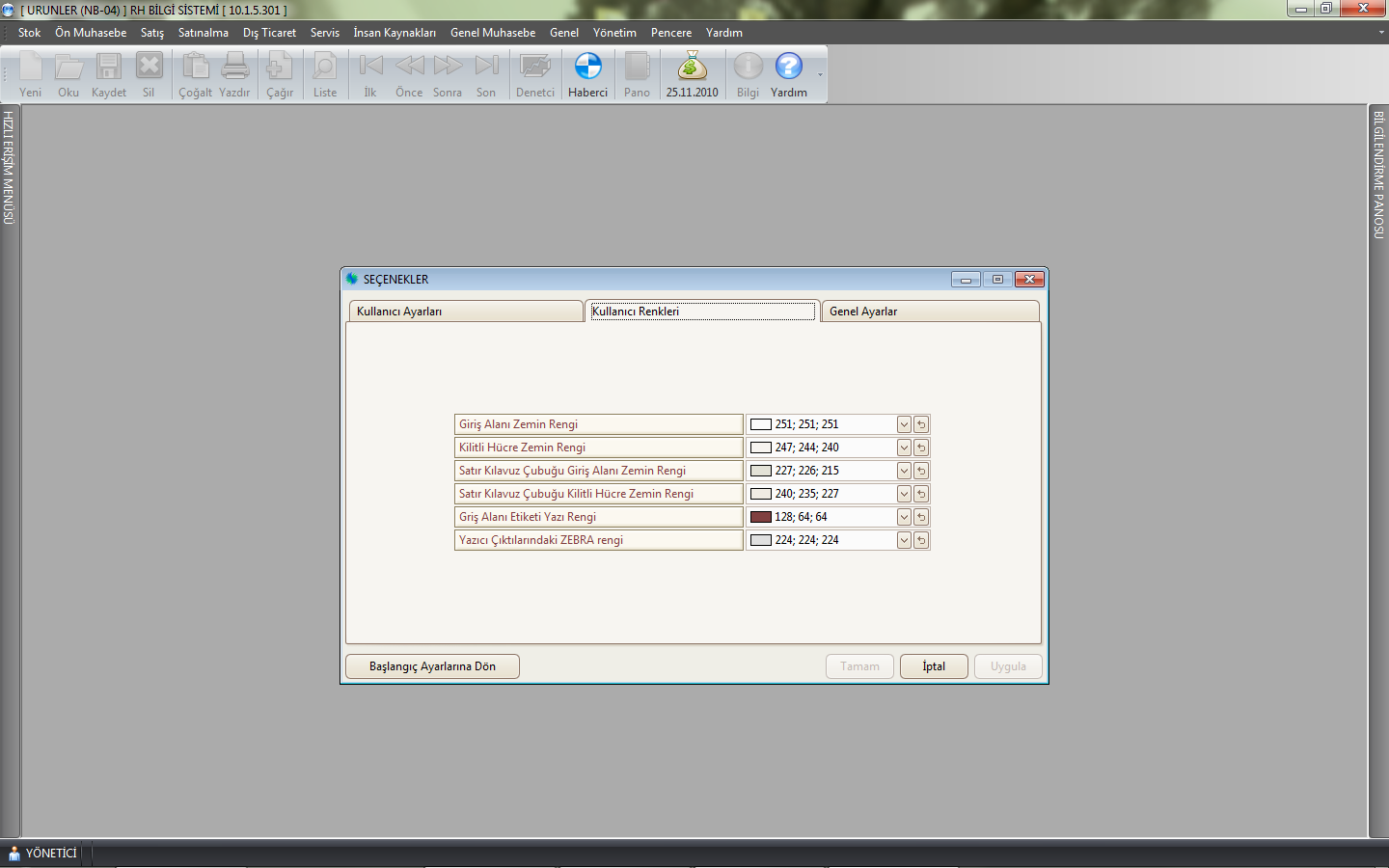Open Kilitli Hücre Zemin Rengi dropdown

904,448
